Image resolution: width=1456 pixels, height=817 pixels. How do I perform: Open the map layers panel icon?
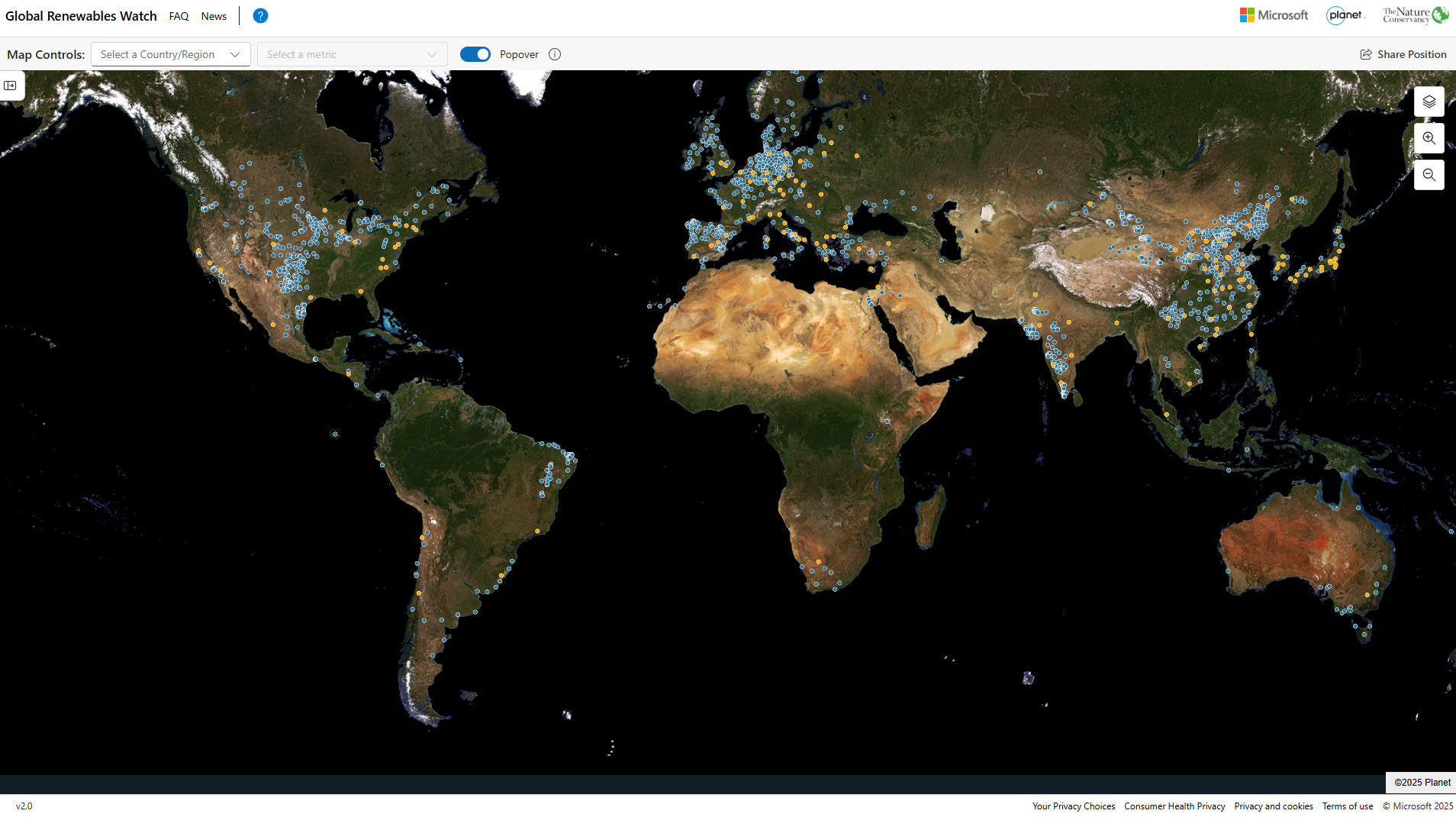point(1429,102)
